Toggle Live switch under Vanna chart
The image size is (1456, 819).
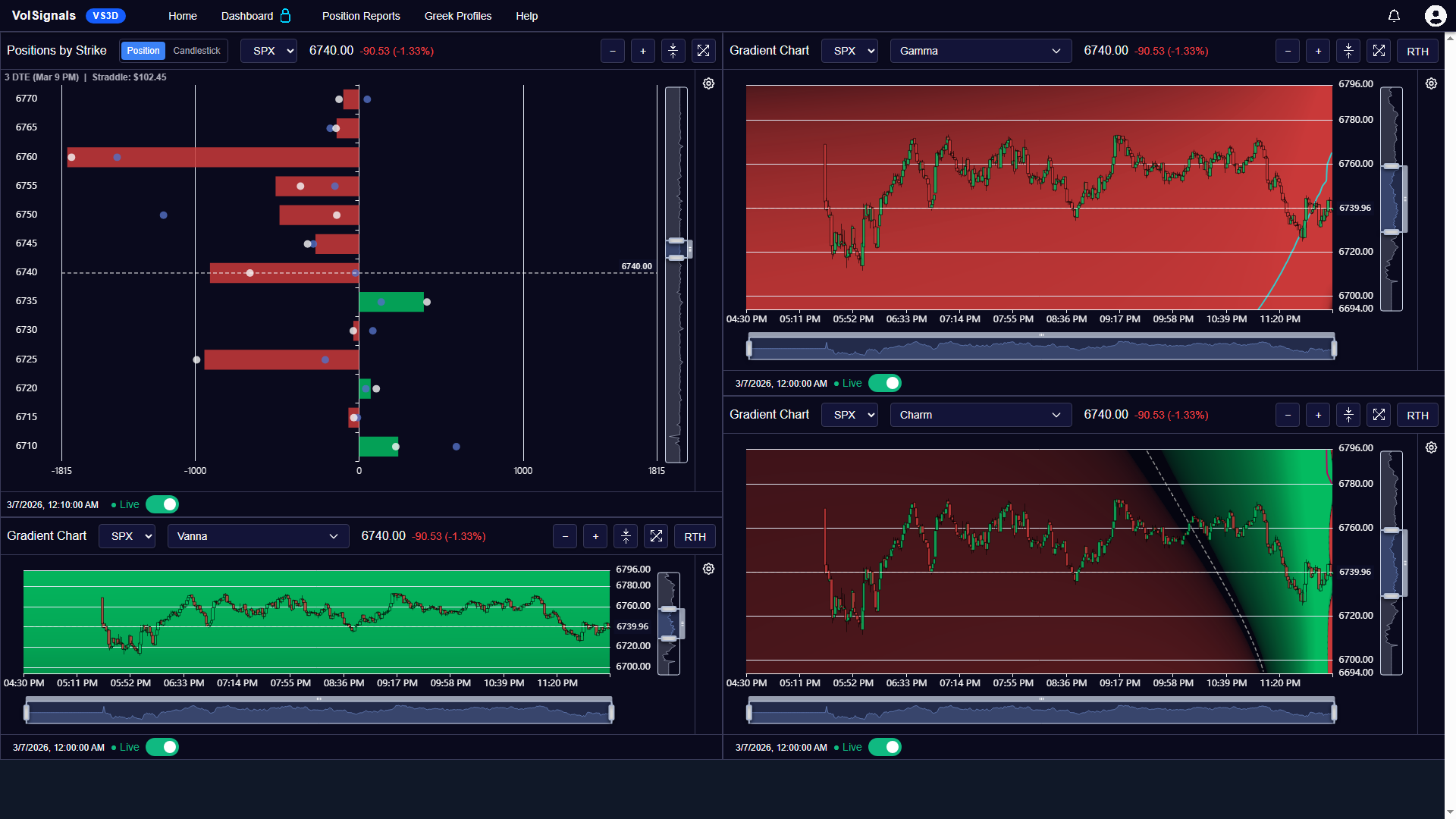tap(162, 747)
